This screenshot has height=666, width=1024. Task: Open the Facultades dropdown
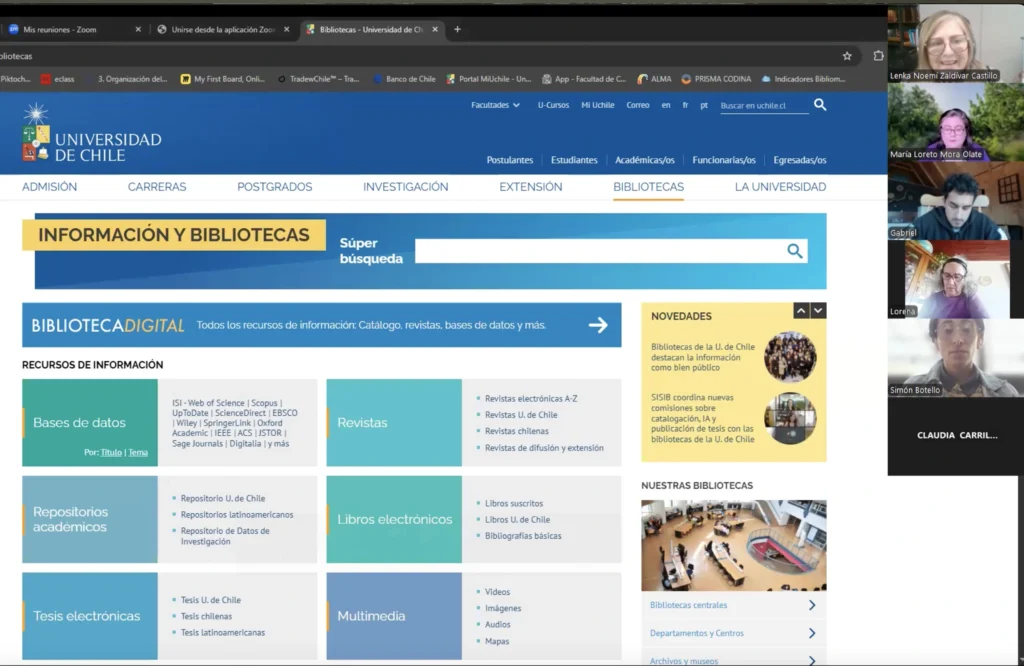494,104
